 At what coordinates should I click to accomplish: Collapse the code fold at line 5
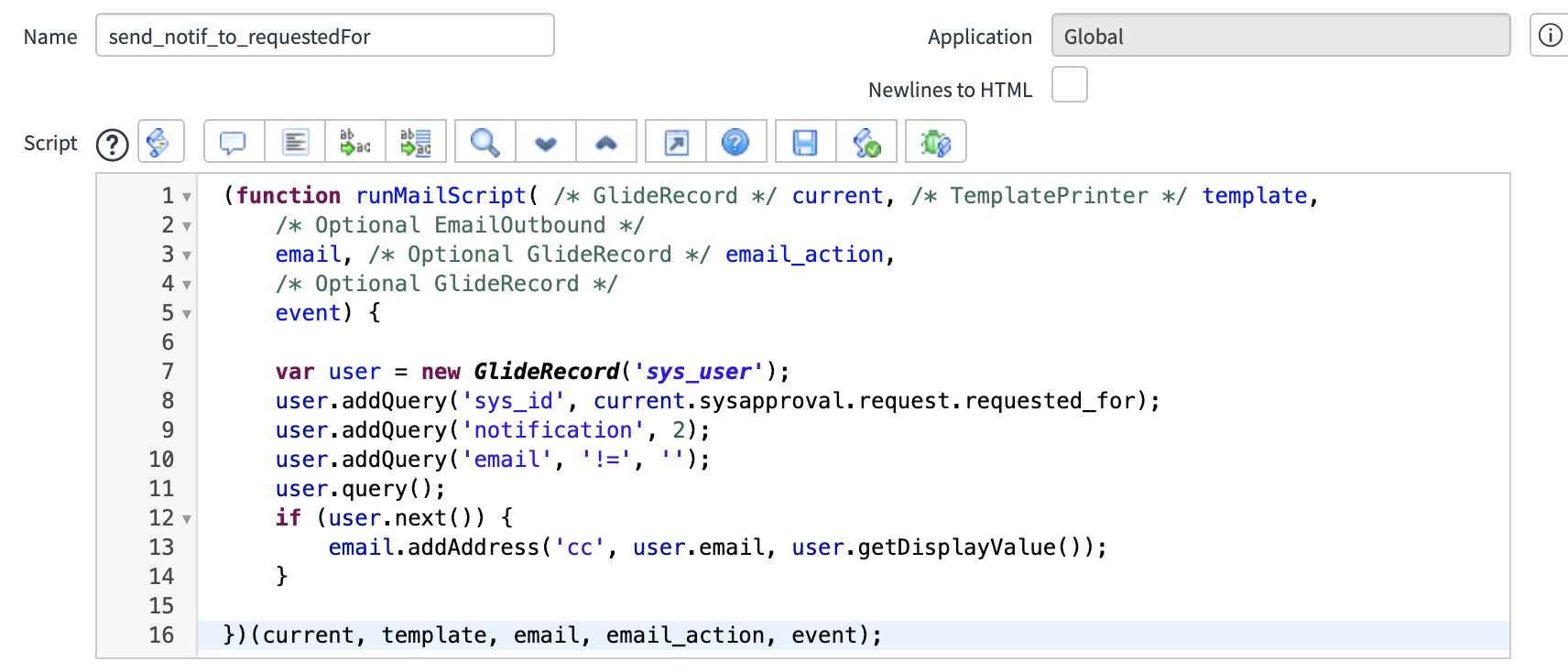187,314
